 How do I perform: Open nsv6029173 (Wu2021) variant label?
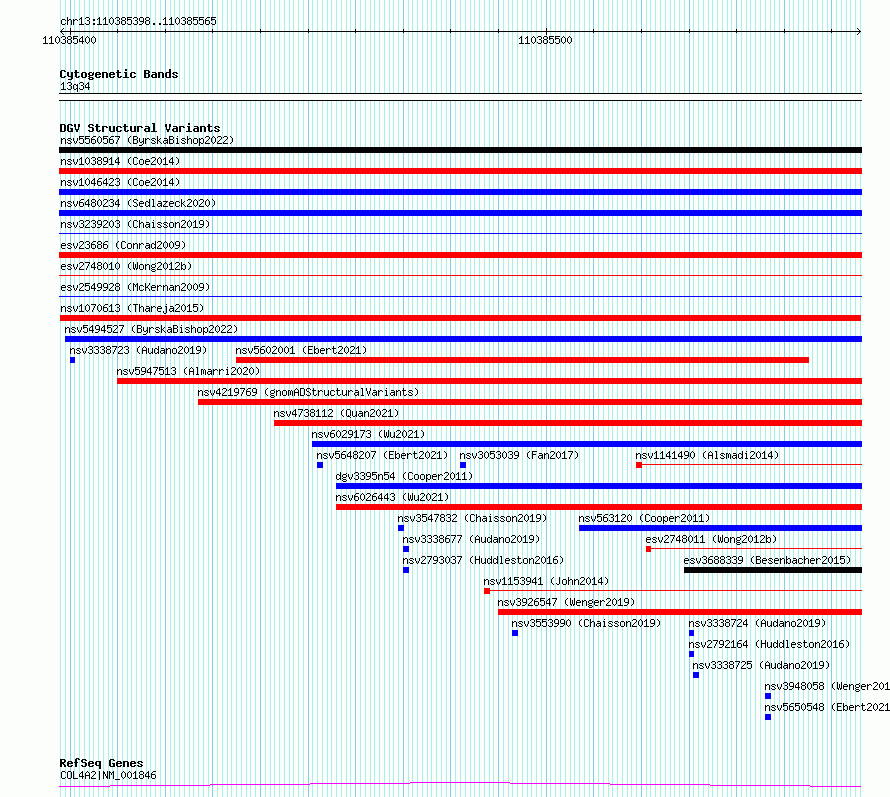tap(368, 434)
